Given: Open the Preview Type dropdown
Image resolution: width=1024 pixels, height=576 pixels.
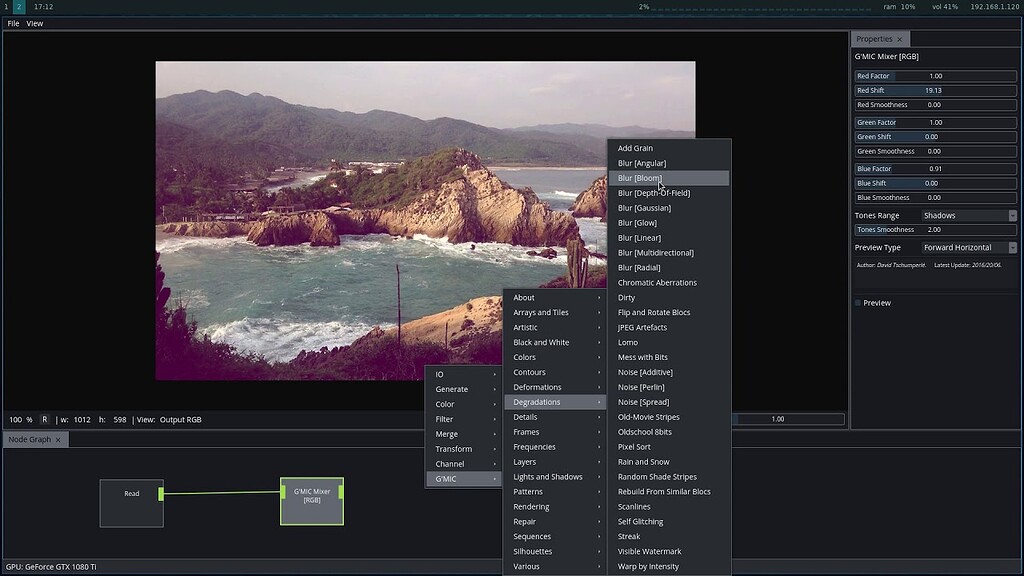Looking at the screenshot, I should [966, 247].
